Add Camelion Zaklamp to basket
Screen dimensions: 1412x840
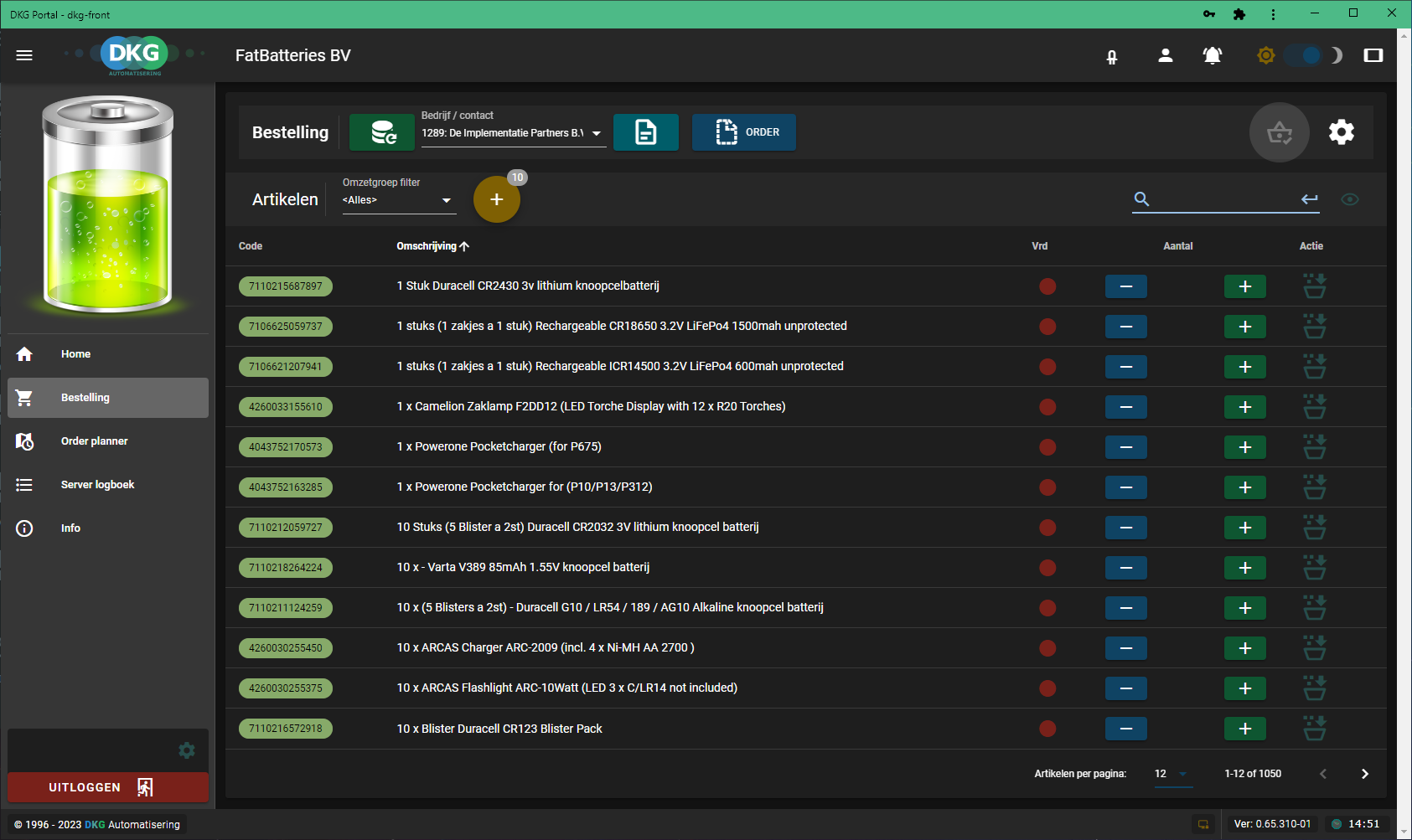[x=1314, y=407]
